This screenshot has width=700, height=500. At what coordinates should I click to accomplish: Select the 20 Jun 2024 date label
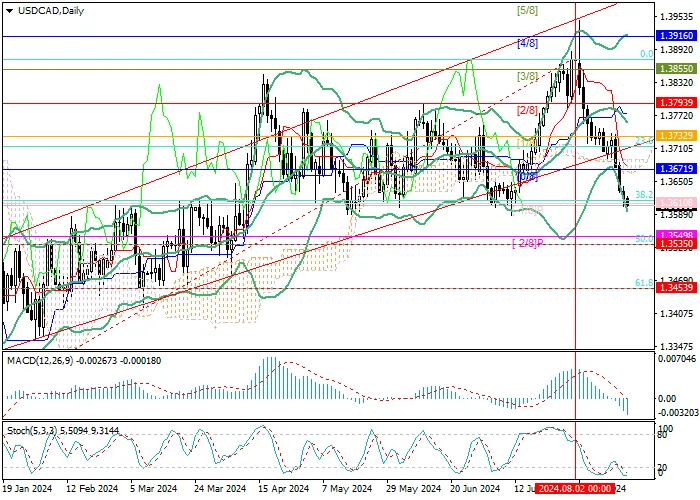[475, 488]
